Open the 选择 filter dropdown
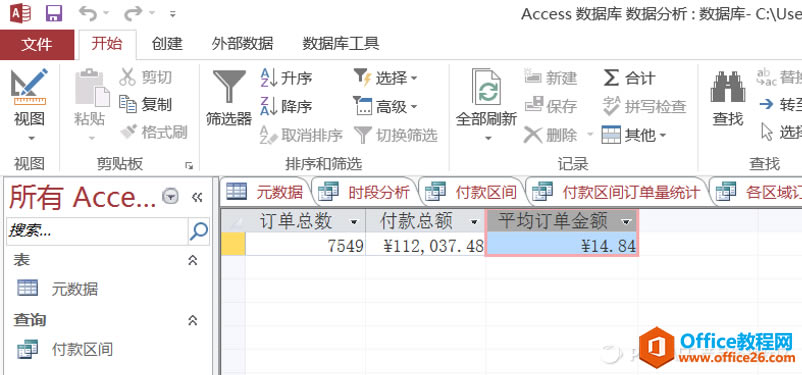Screen dimensions: 802x375 pyautogui.click(x=386, y=78)
